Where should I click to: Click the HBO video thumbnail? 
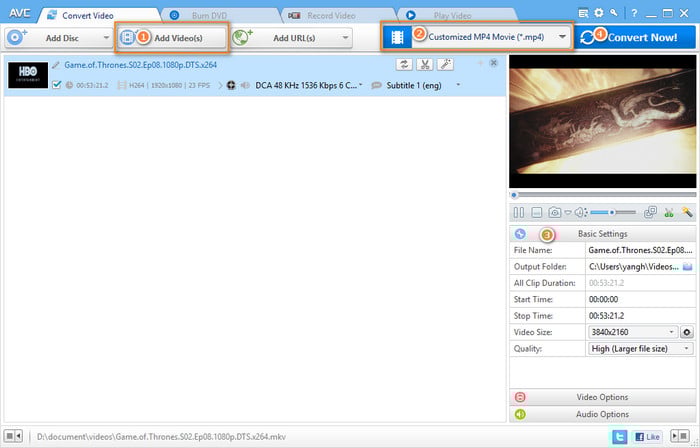[28, 75]
